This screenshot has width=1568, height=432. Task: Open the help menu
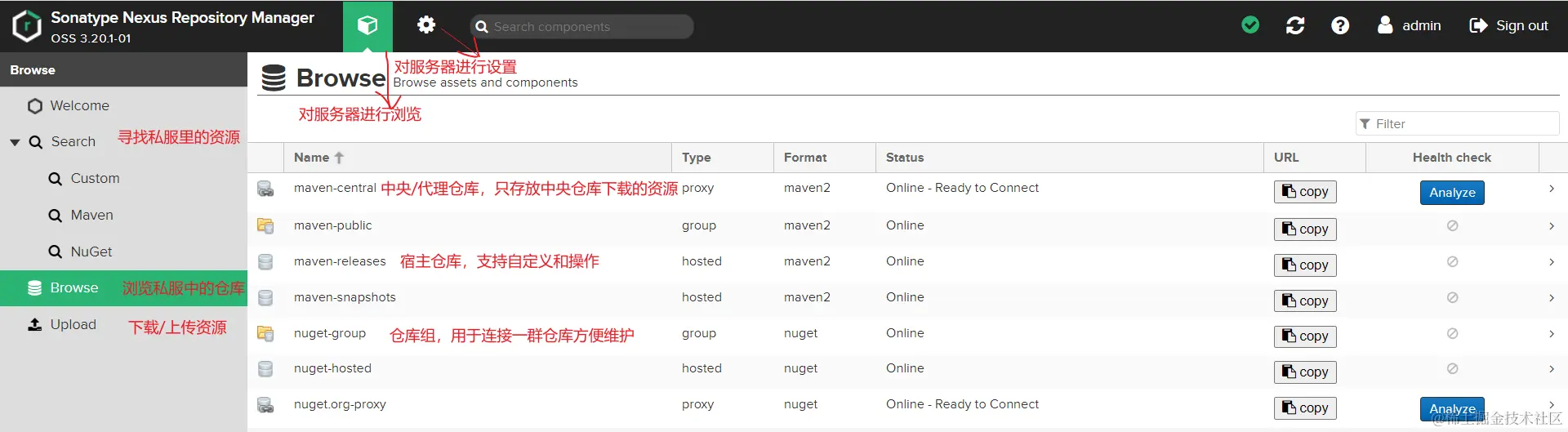1340,25
